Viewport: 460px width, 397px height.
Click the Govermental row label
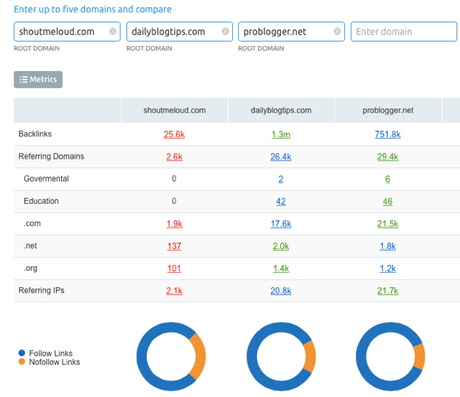pos(46,179)
